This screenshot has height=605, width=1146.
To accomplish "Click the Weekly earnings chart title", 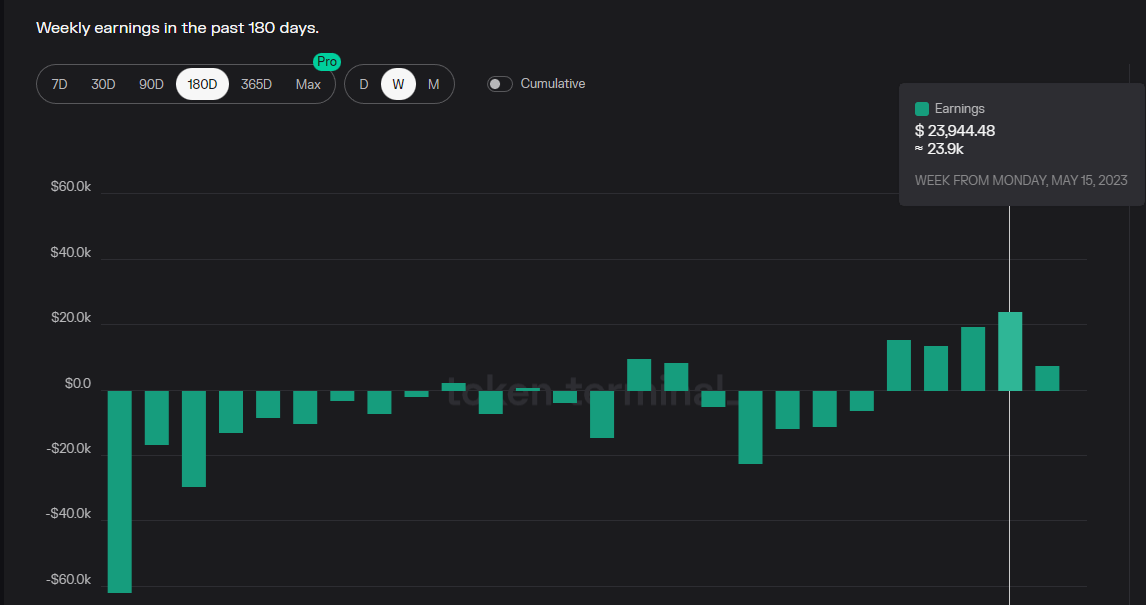I will (x=178, y=27).
